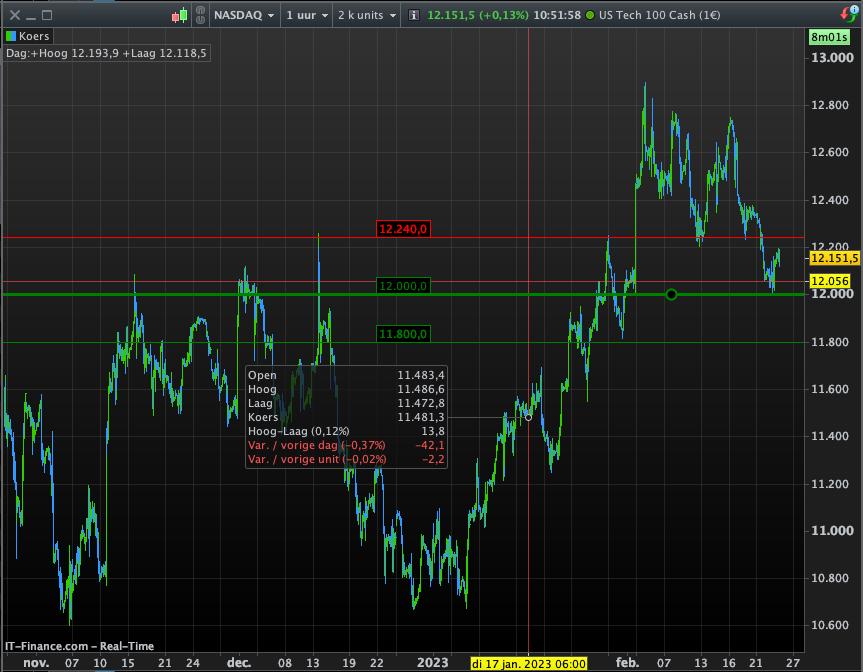863x672 pixels.
Task: Click the Koers indicator label
Action: tap(34, 36)
